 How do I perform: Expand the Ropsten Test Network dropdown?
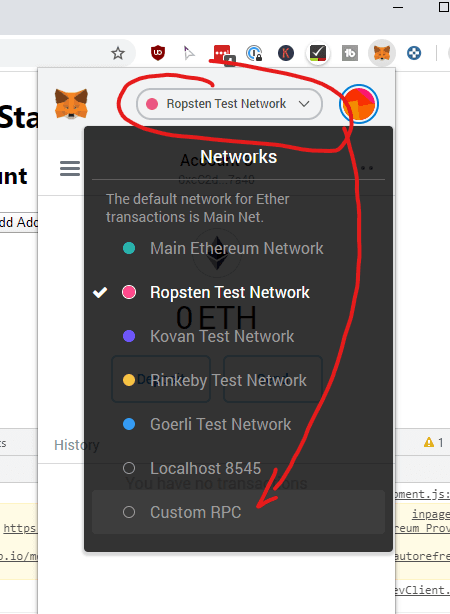coord(230,104)
